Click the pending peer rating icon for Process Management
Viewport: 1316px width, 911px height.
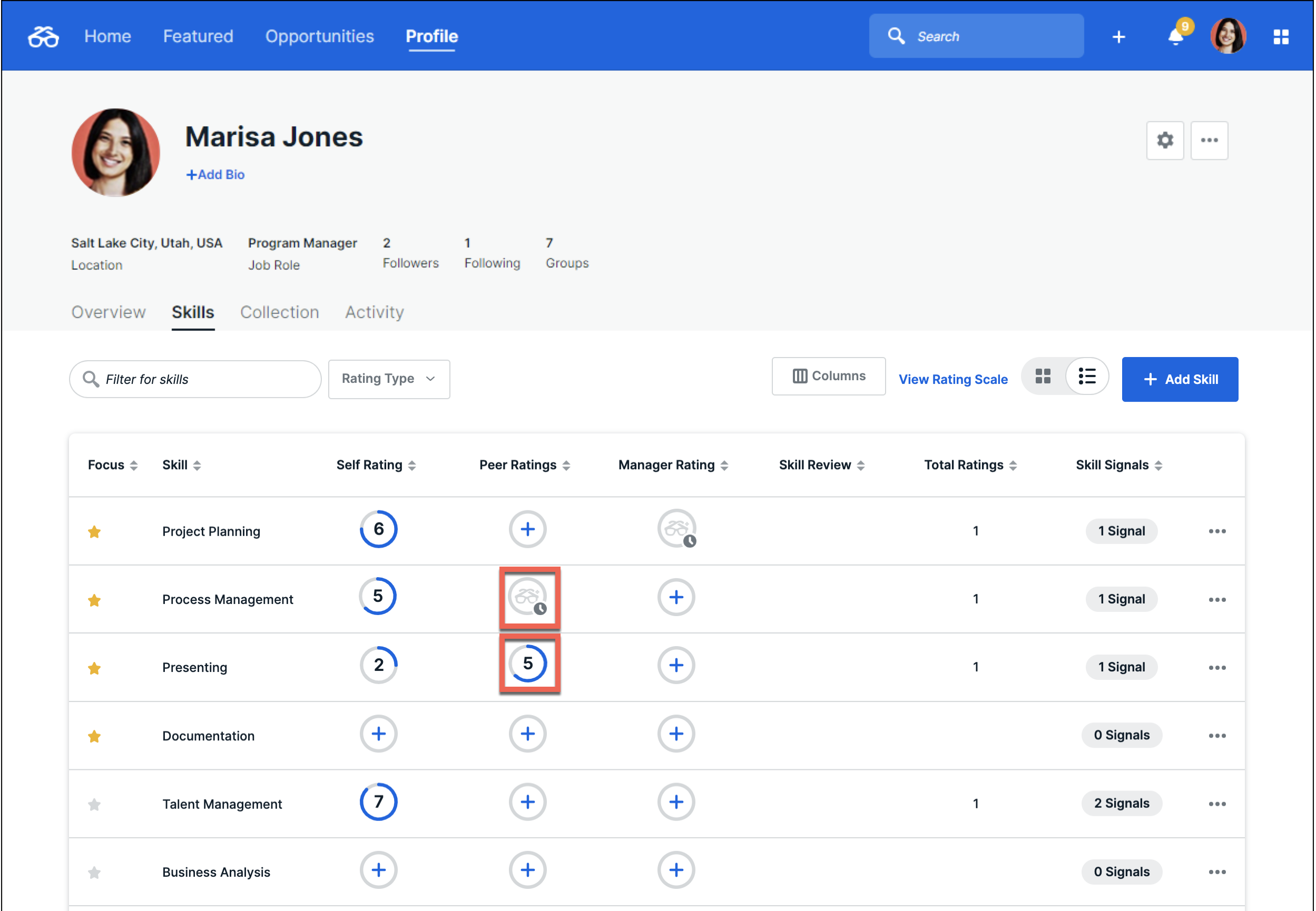tap(528, 597)
